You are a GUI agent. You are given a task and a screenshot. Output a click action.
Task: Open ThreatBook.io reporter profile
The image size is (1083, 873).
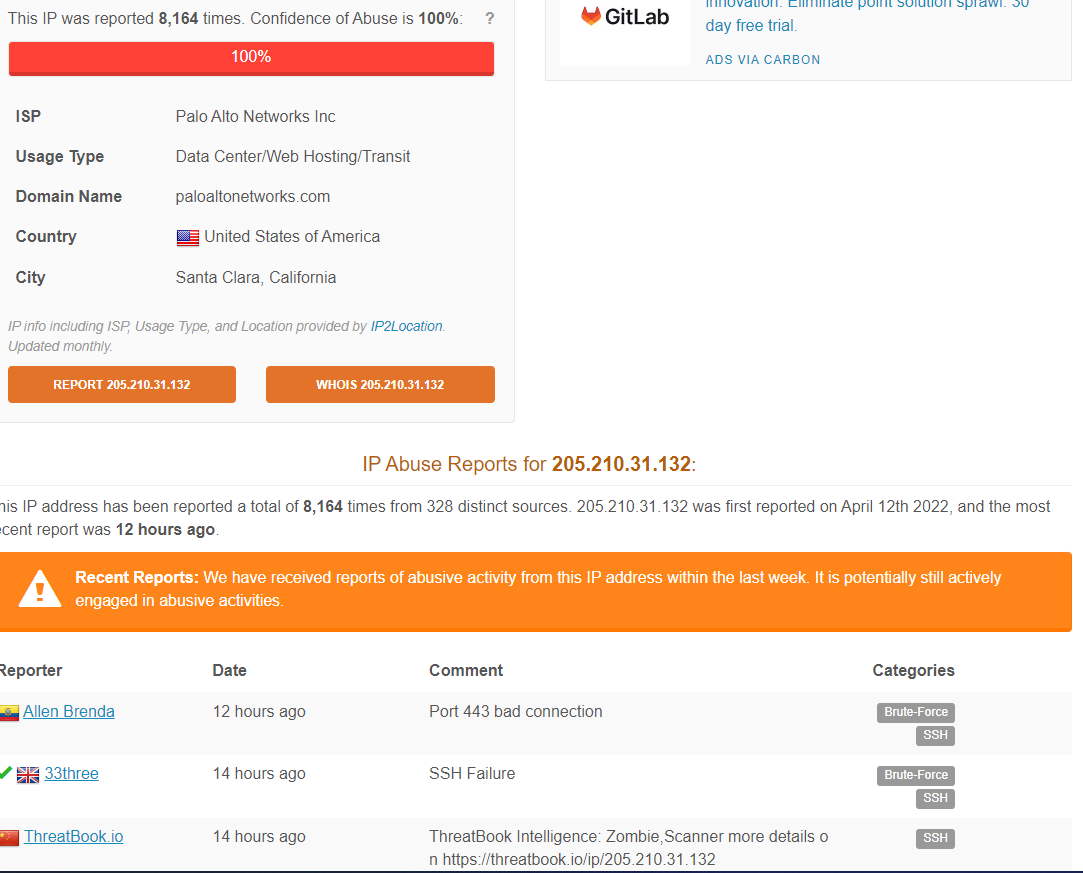74,836
